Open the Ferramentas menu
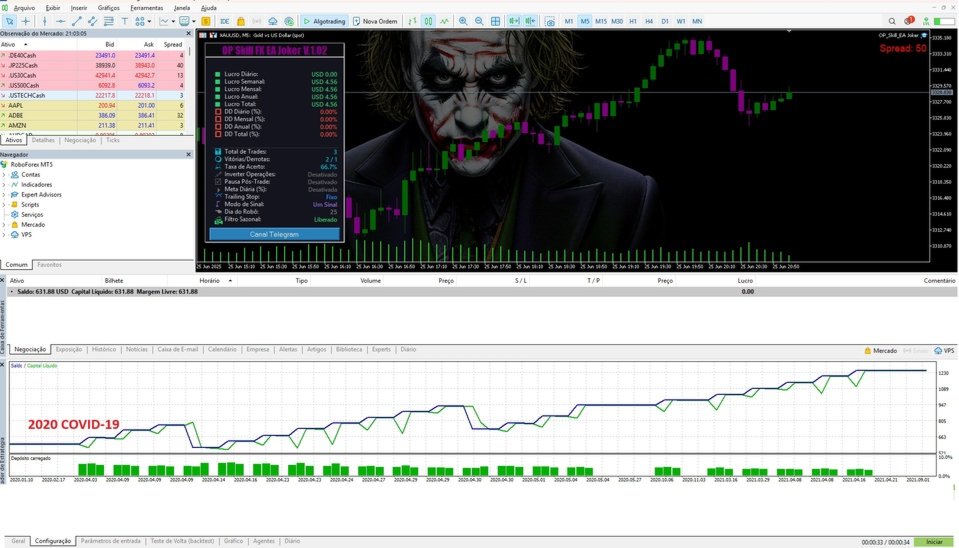 click(x=147, y=8)
